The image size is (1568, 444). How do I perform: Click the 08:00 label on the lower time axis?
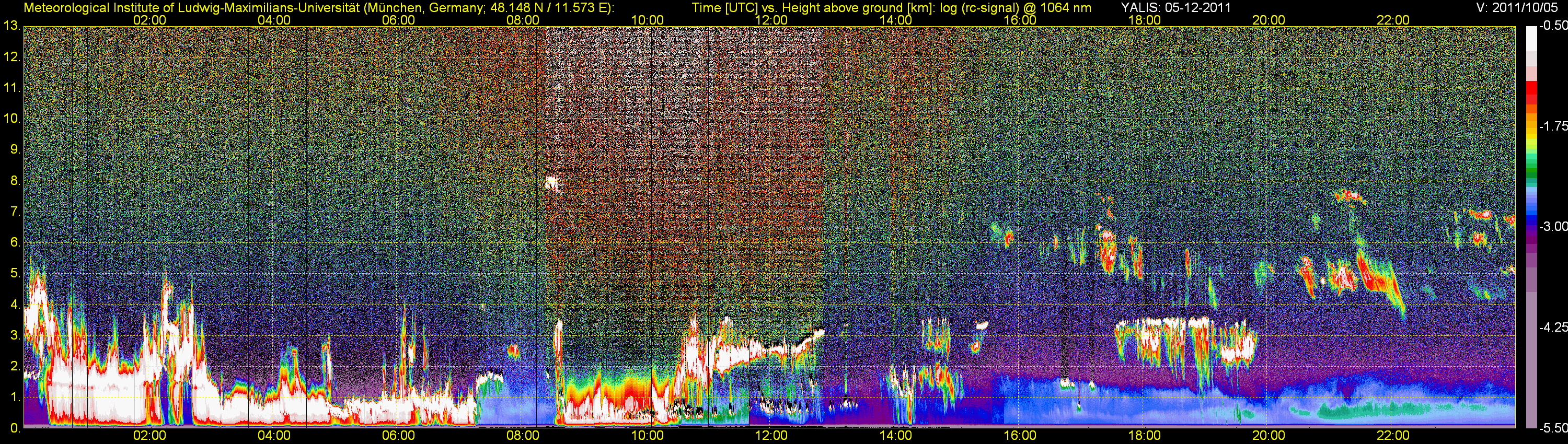(523, 436)
